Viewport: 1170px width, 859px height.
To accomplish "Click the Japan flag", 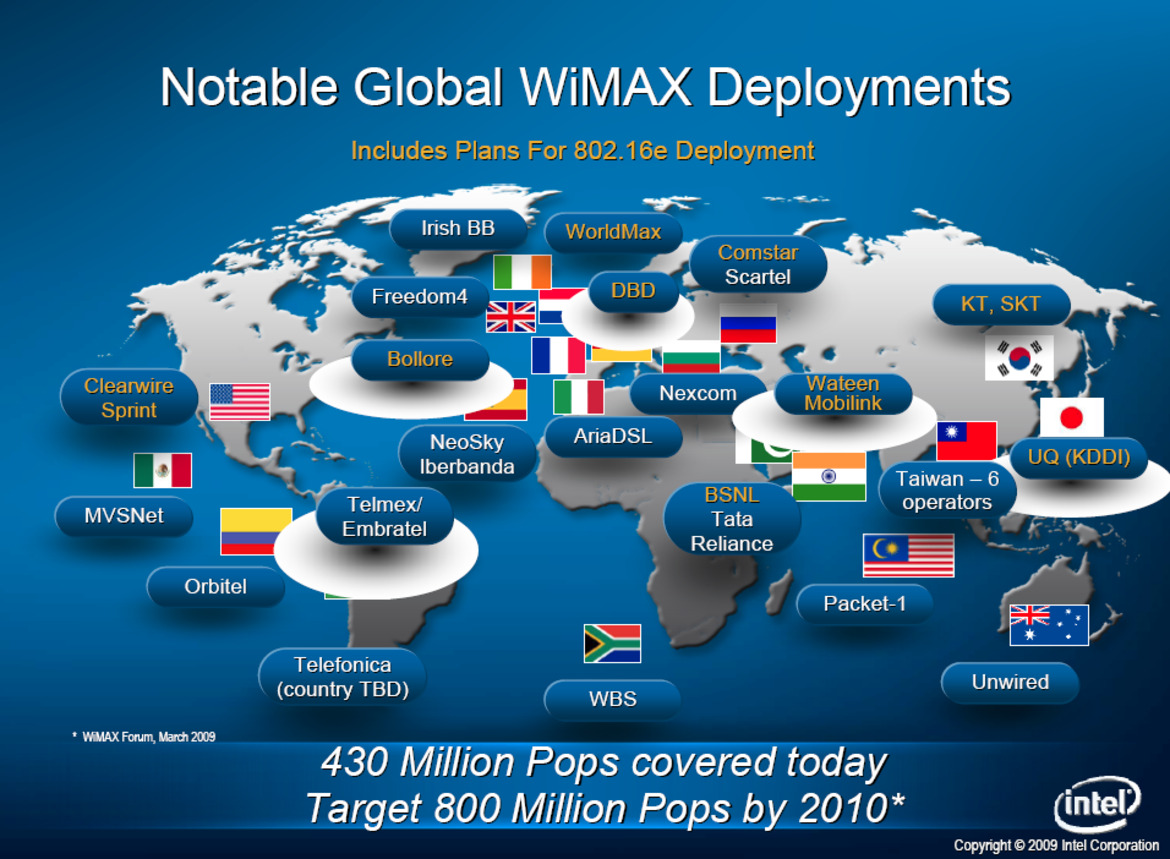I will pos(1072,417).
